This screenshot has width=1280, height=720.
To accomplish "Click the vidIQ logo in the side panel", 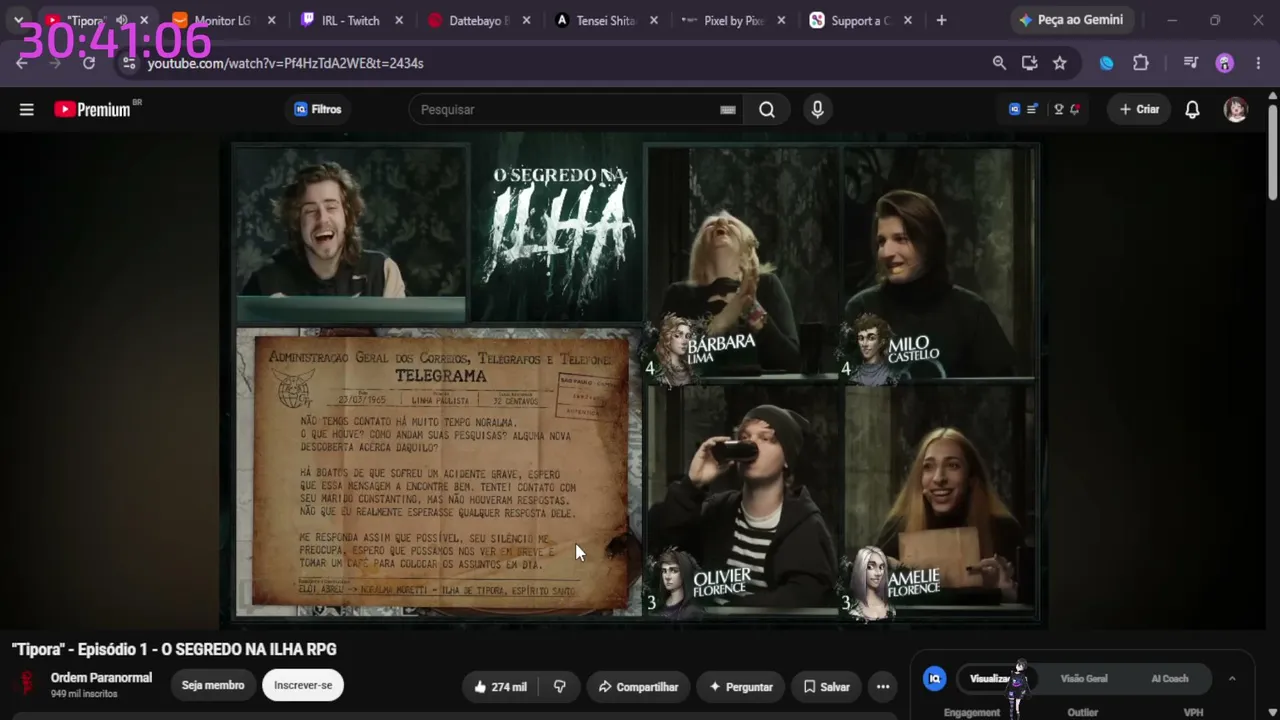I will coord(935,679).
